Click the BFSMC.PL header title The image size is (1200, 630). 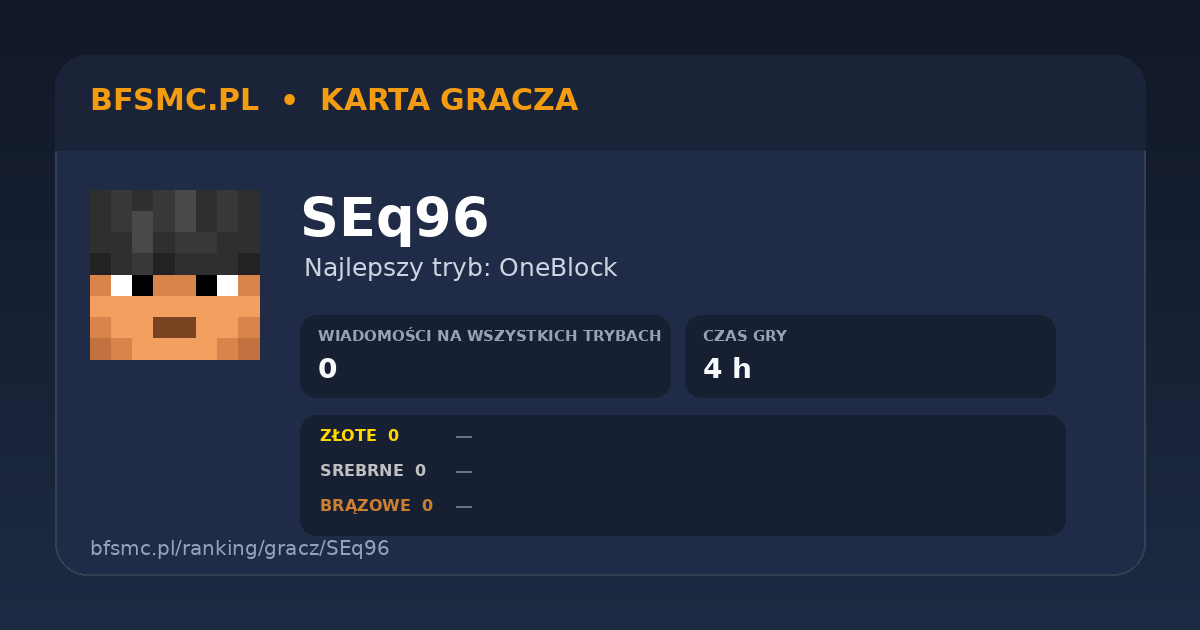[x=174, y=101]
